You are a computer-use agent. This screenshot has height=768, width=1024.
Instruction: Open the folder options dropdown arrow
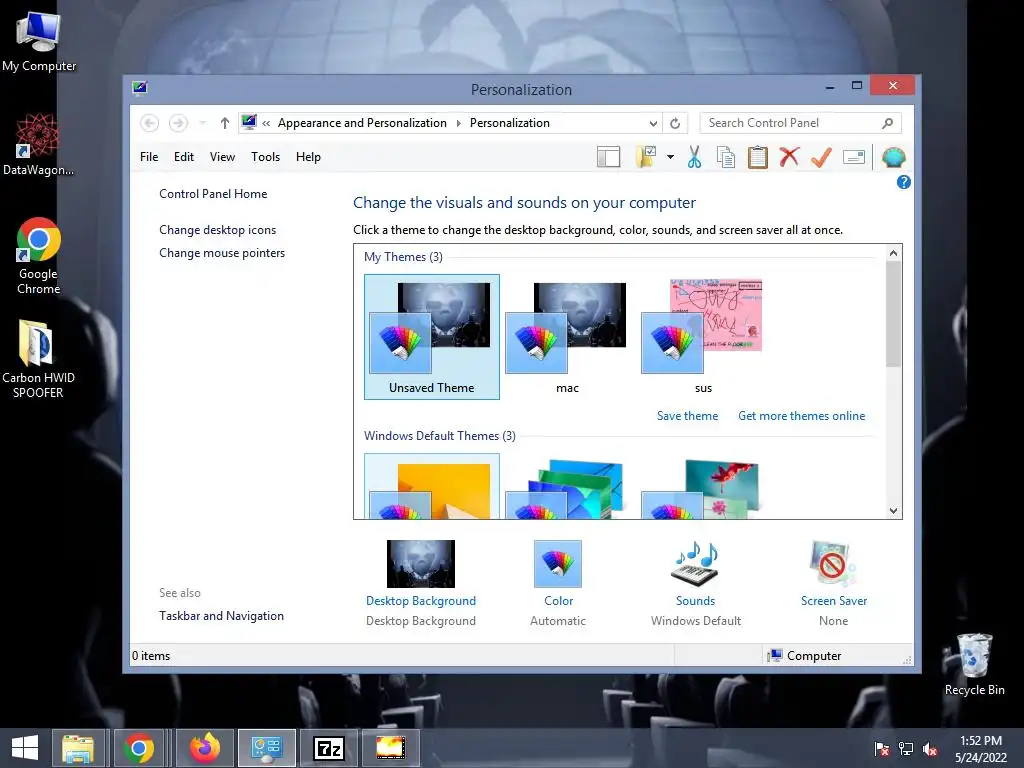671,157
